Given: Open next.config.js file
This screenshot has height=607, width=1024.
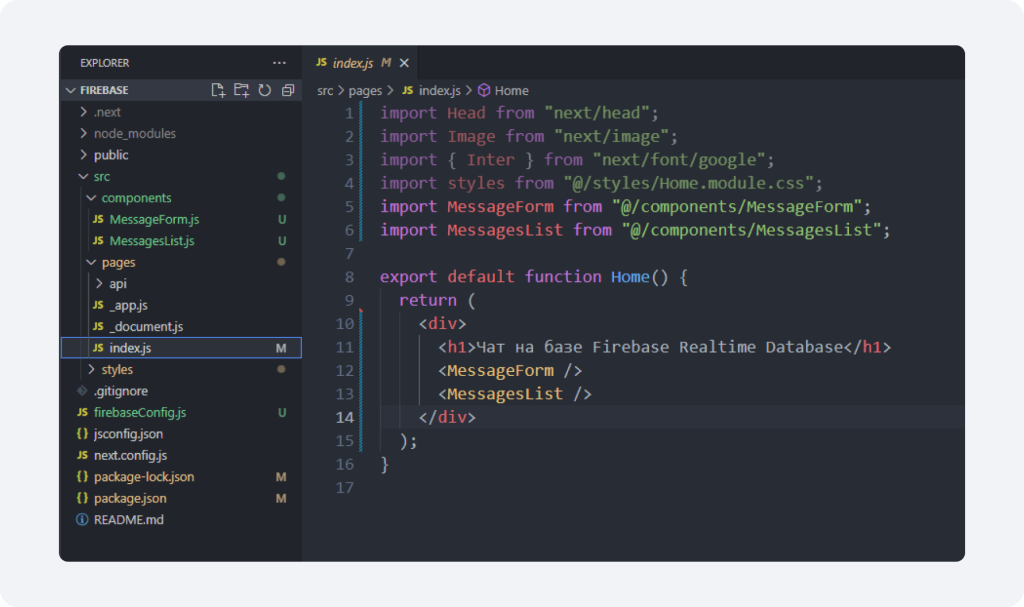Looking at the screenshot, I should click(130, 455).
